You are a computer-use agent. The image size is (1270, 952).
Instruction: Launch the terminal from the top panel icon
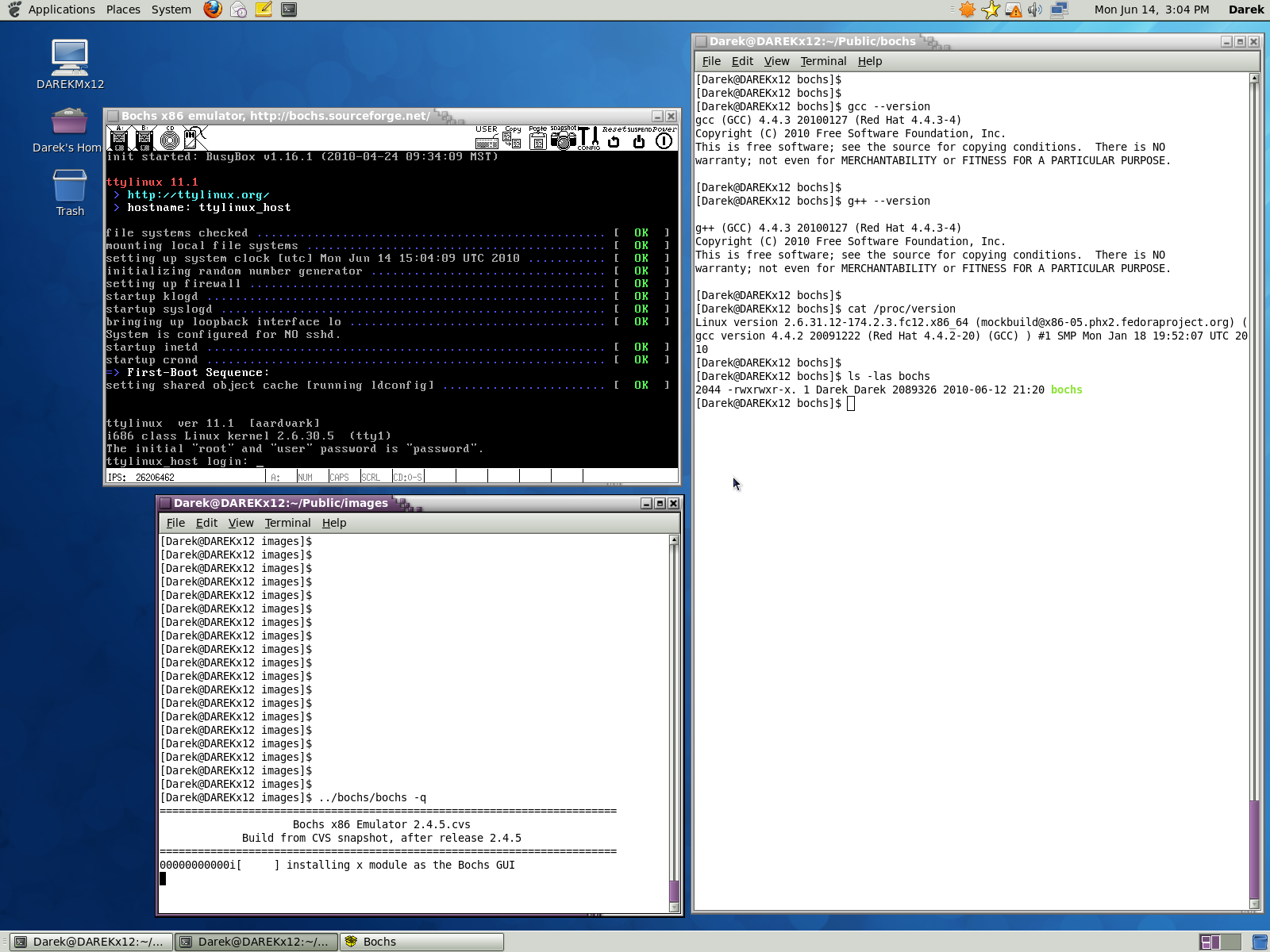point(289,10)
